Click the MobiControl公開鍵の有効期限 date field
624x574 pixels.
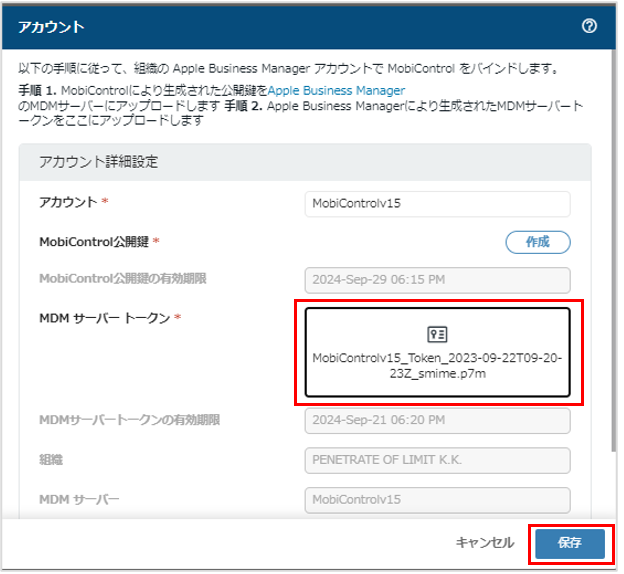pyautogui.click(x=437, y=280)
